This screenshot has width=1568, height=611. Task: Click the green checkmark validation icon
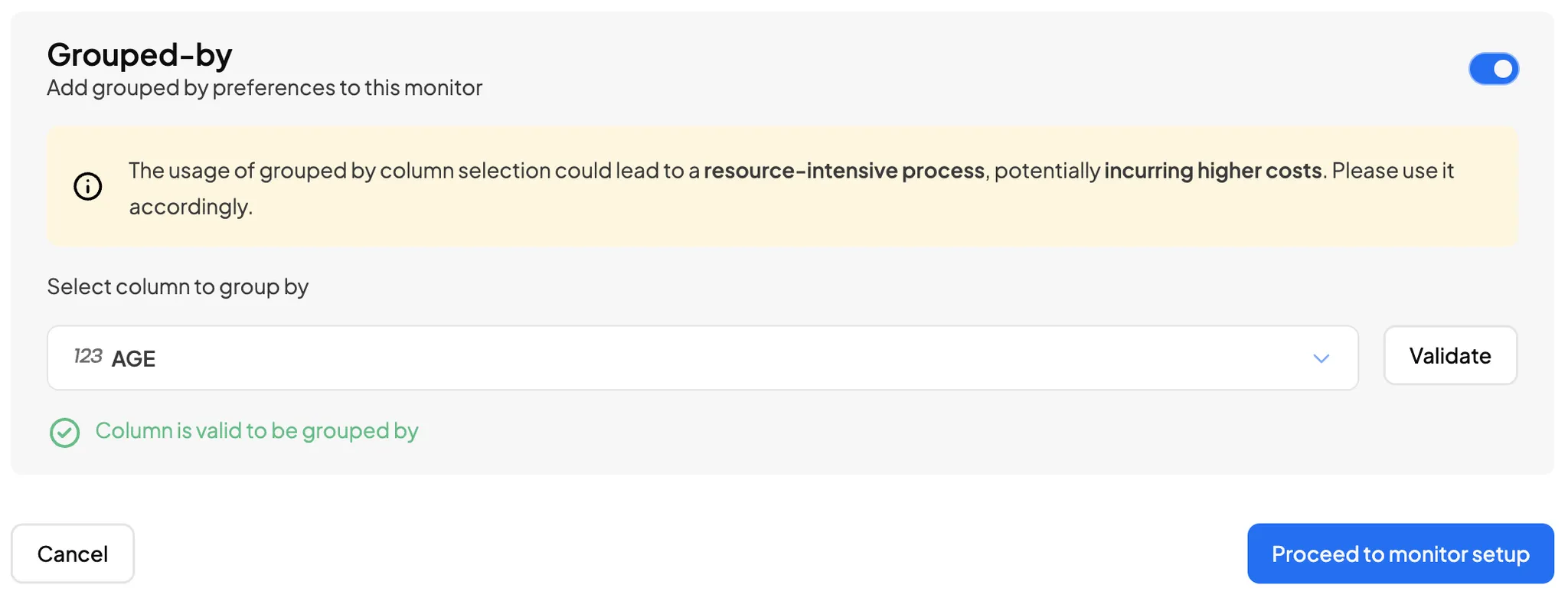click(65, 433)
